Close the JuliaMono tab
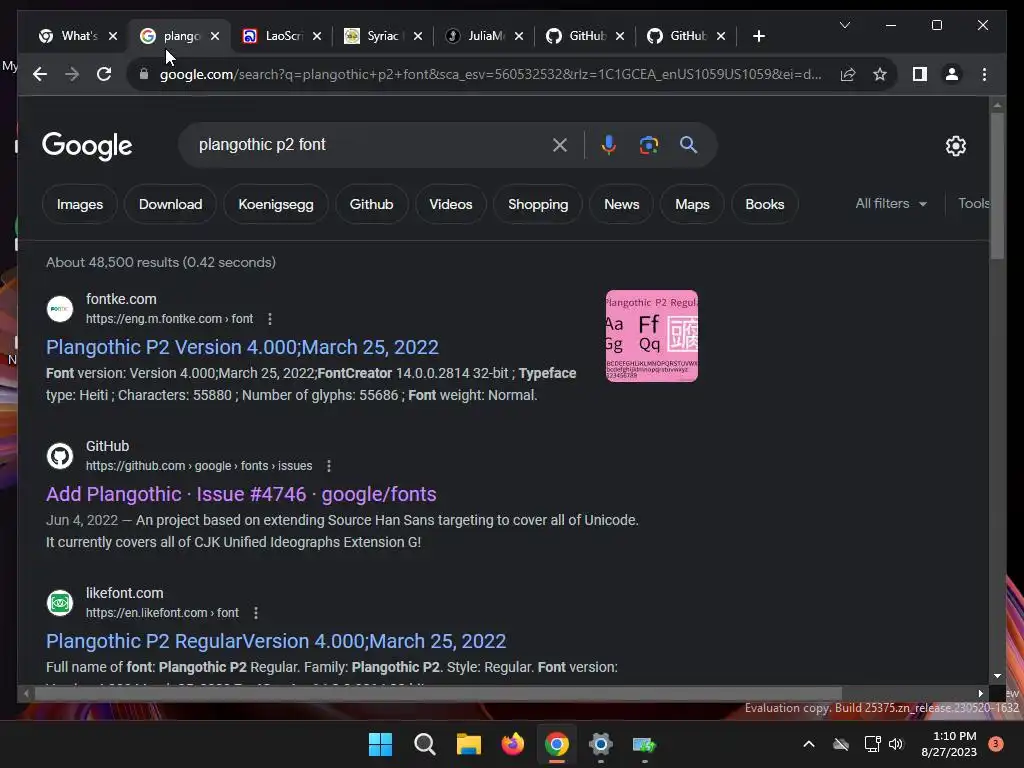Image resolution: width=1024 pixels, height=768 pixels. point(519,36)
